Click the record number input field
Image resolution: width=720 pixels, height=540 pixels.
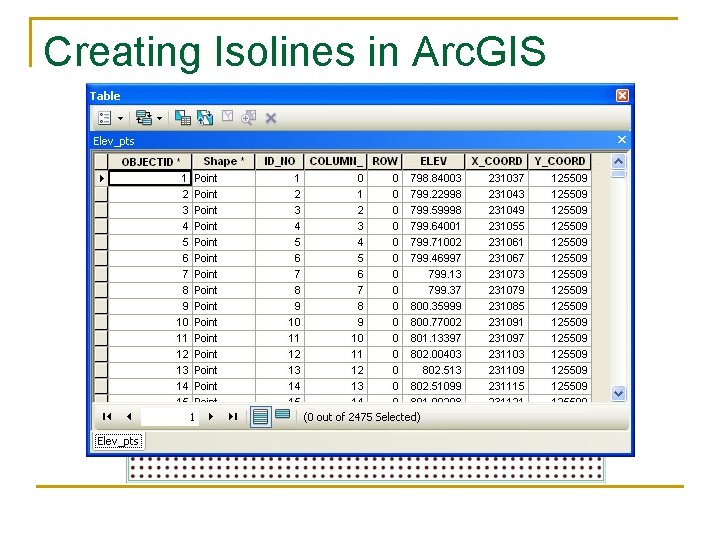(169, 417)
